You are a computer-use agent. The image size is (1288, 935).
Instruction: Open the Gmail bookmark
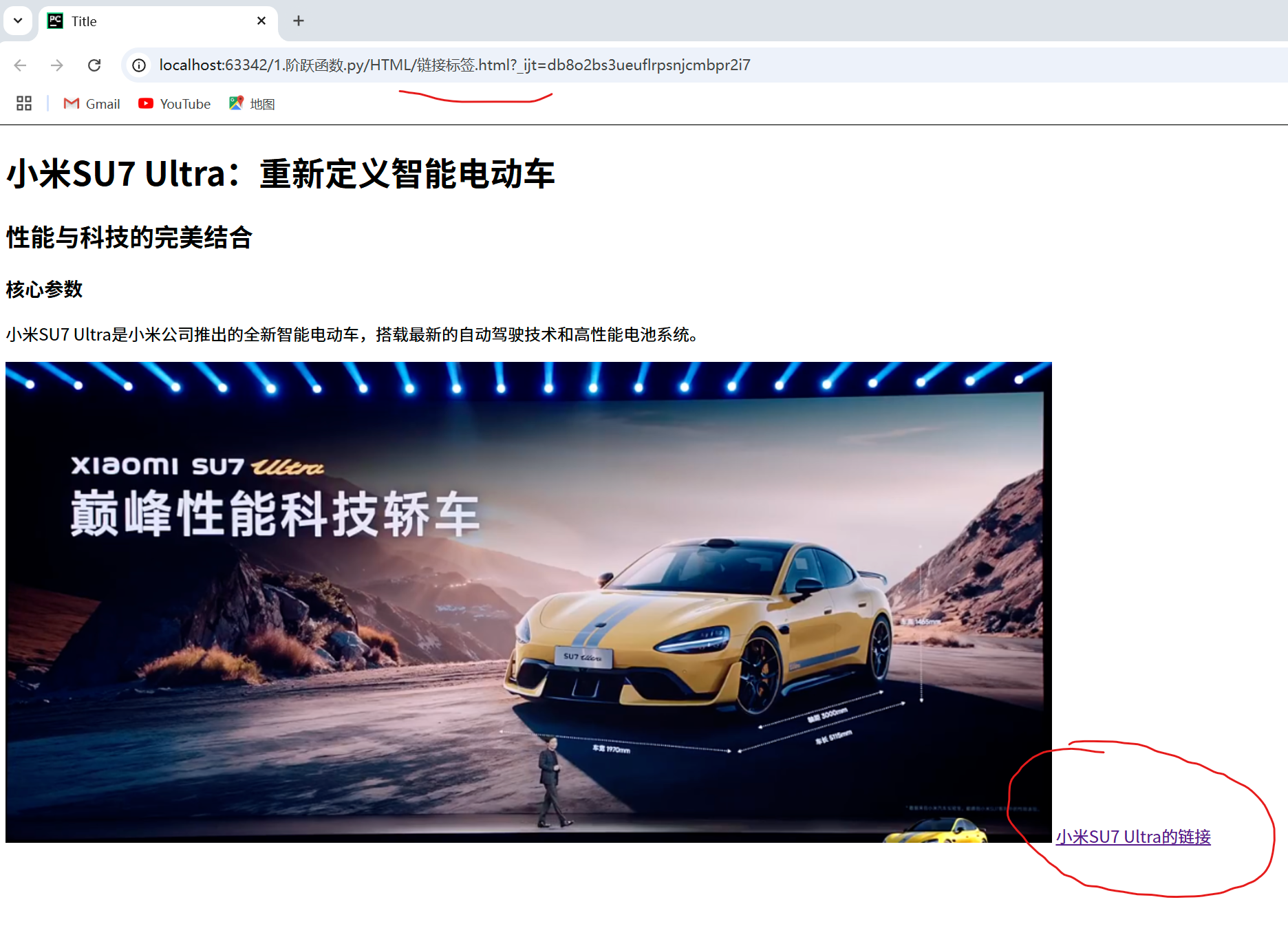pos(92,104)
